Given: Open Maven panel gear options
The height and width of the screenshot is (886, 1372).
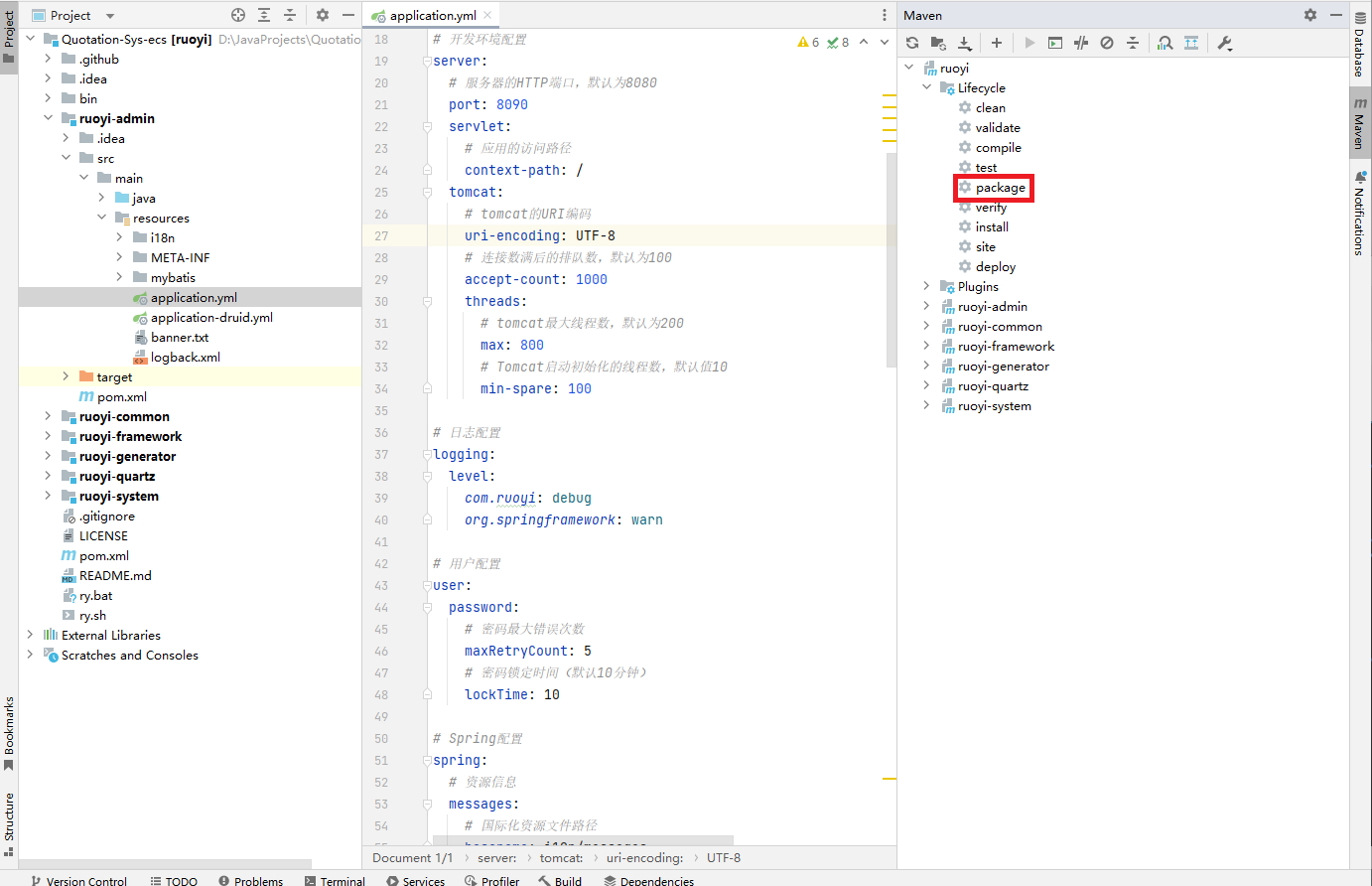Looking at the screenshot, I should 1310,15.
